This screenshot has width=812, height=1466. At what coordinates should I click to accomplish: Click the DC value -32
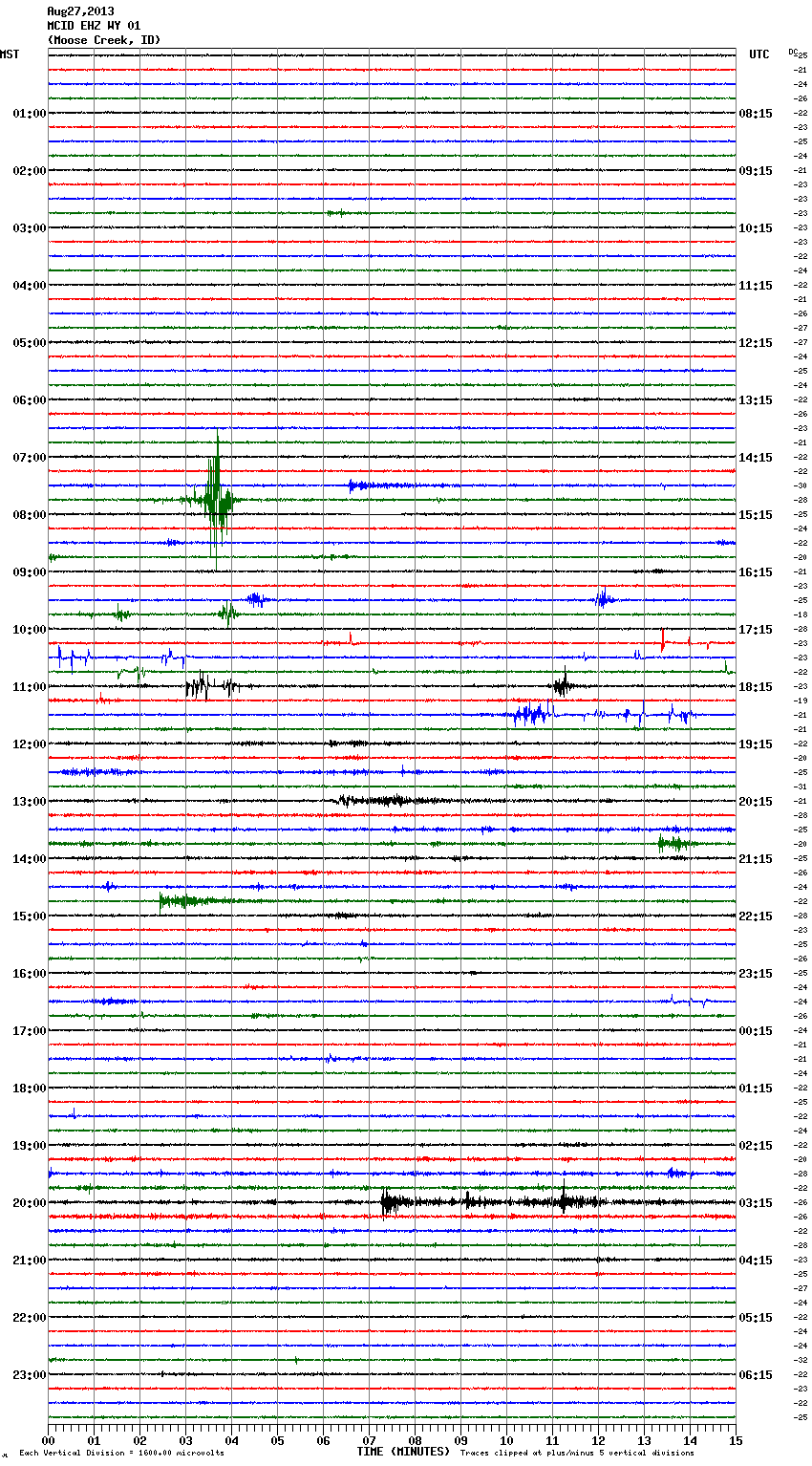[x=801, y=1360]
